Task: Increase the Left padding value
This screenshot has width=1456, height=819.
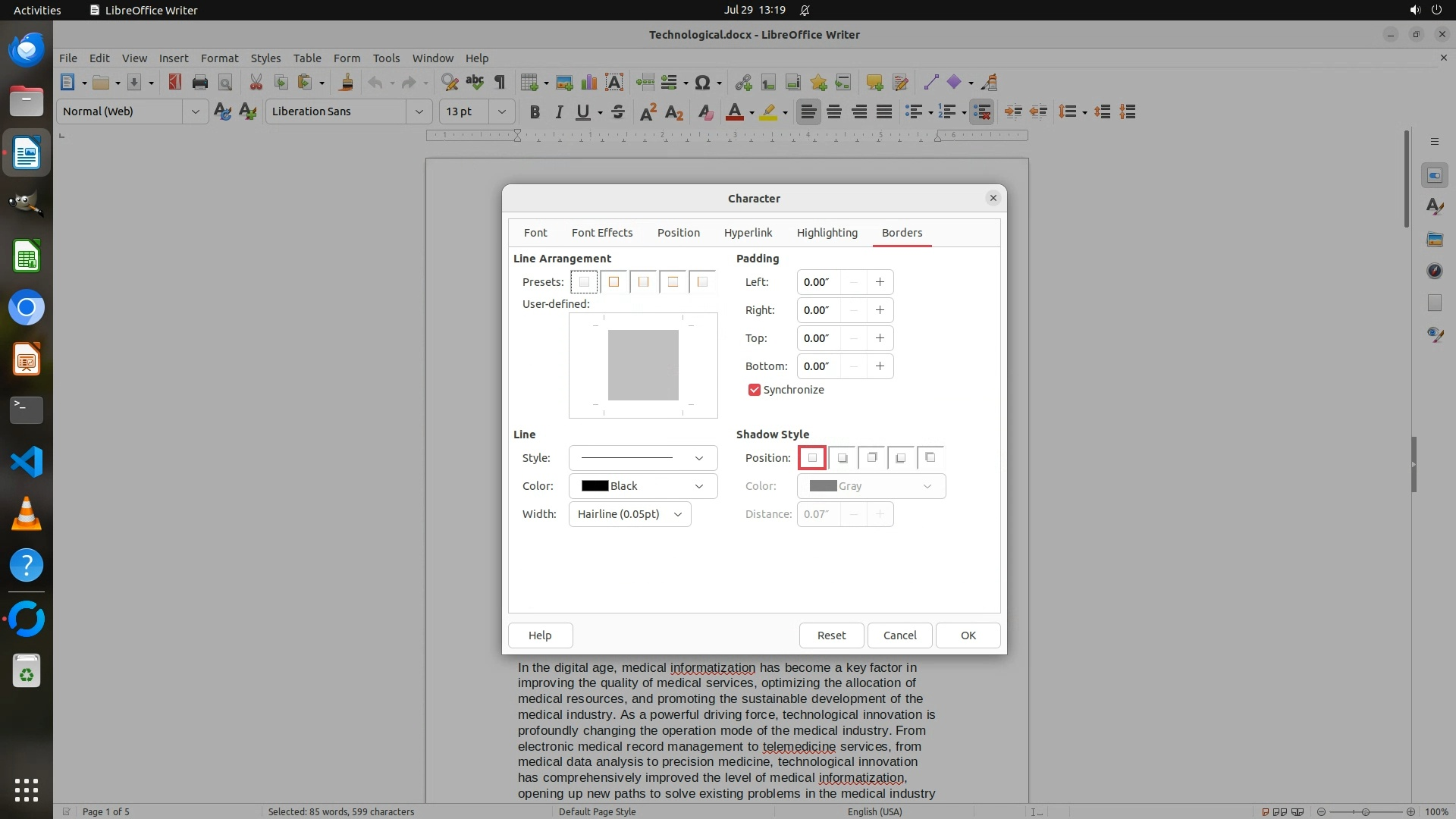Action: point(880,282)
